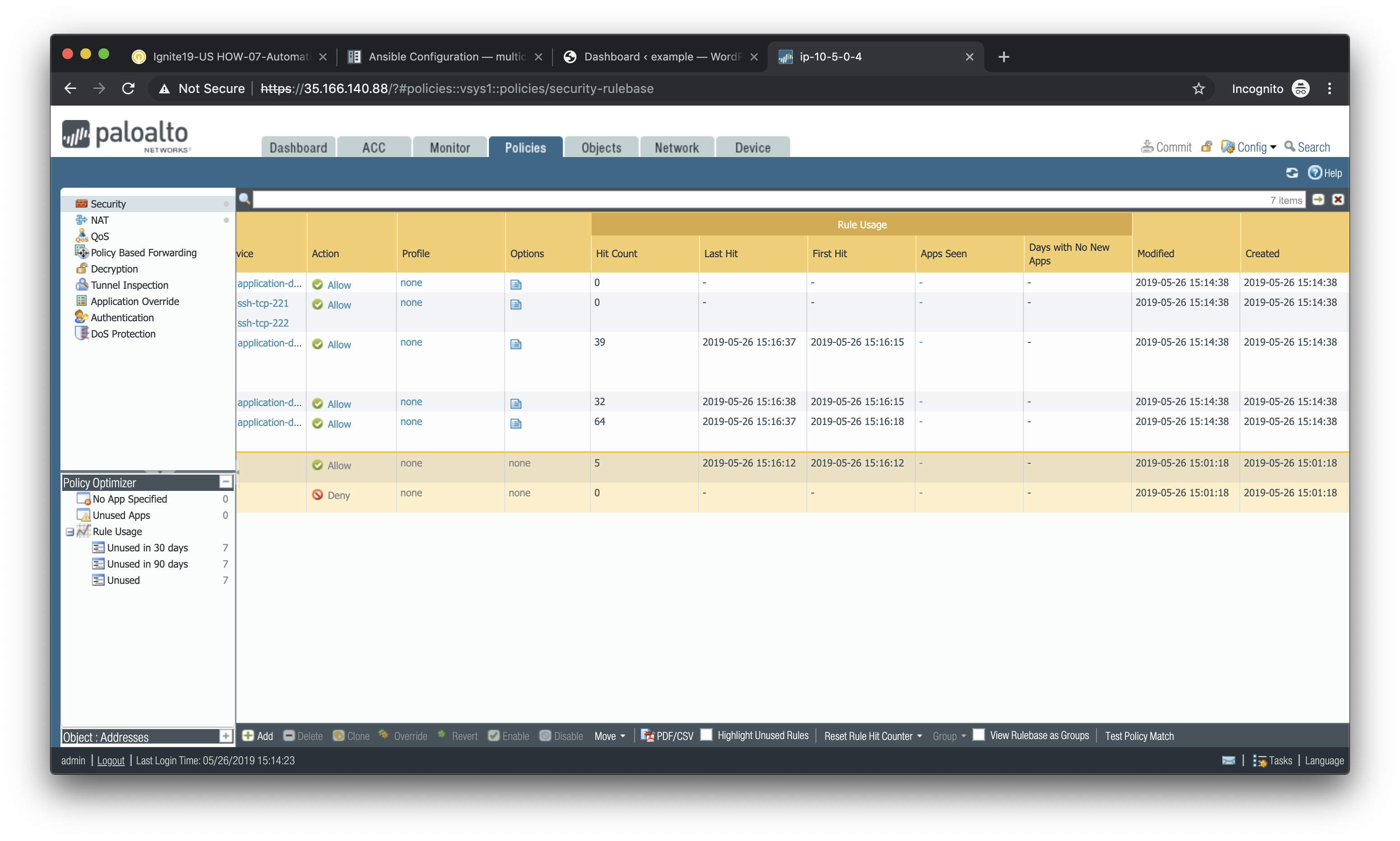Click Test Policy Match button

click(x=1139, y=735)
